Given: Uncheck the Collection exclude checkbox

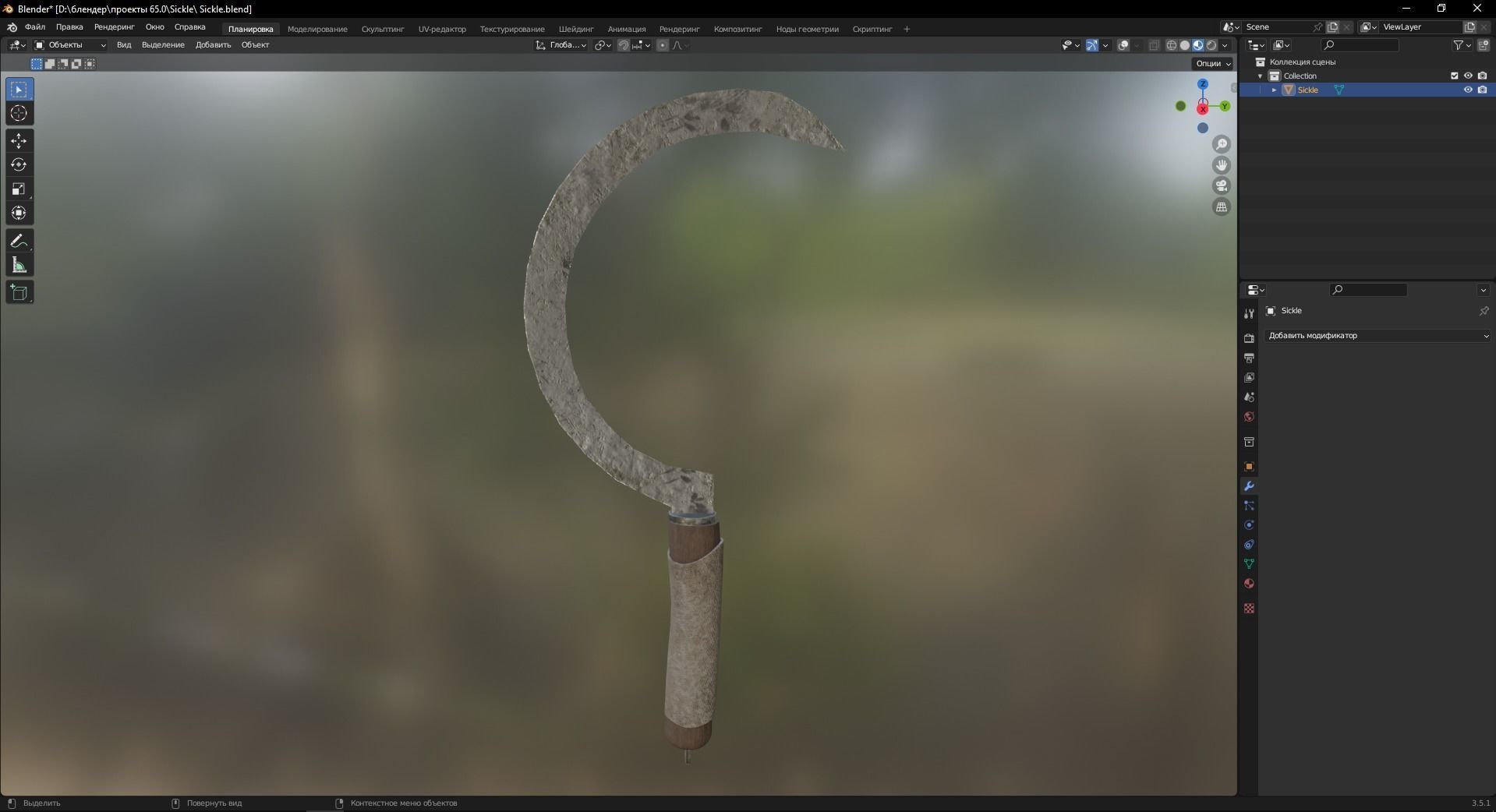Looking at the screenshot, I should click(x=1454, y=76).
